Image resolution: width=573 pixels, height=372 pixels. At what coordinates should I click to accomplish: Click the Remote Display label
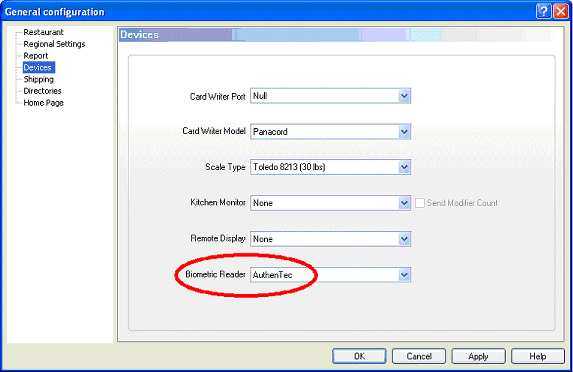click(218, 238)
